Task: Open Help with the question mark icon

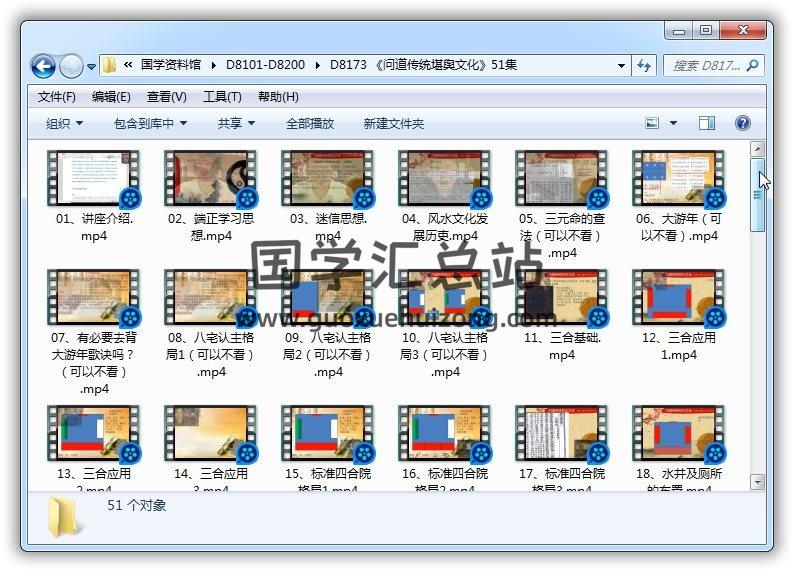Action: [742, 123]
